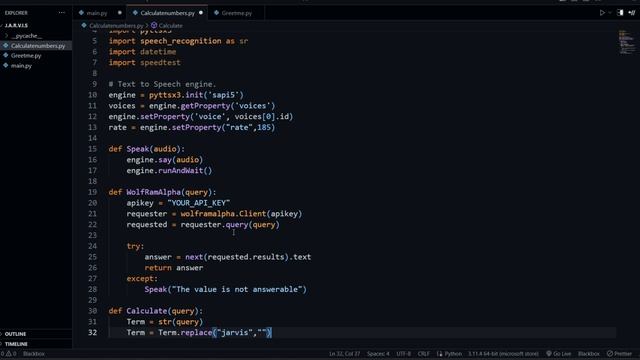The width and height of the screenshot is (640, 360).
Task: Open Explorer views and more actions menu
Action: point(62,13)
